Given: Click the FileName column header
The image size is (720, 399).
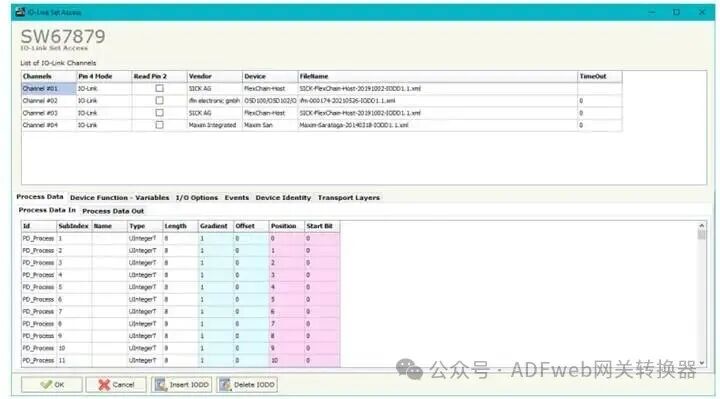Looking at the screenshot, I should (x=438, y=76).
